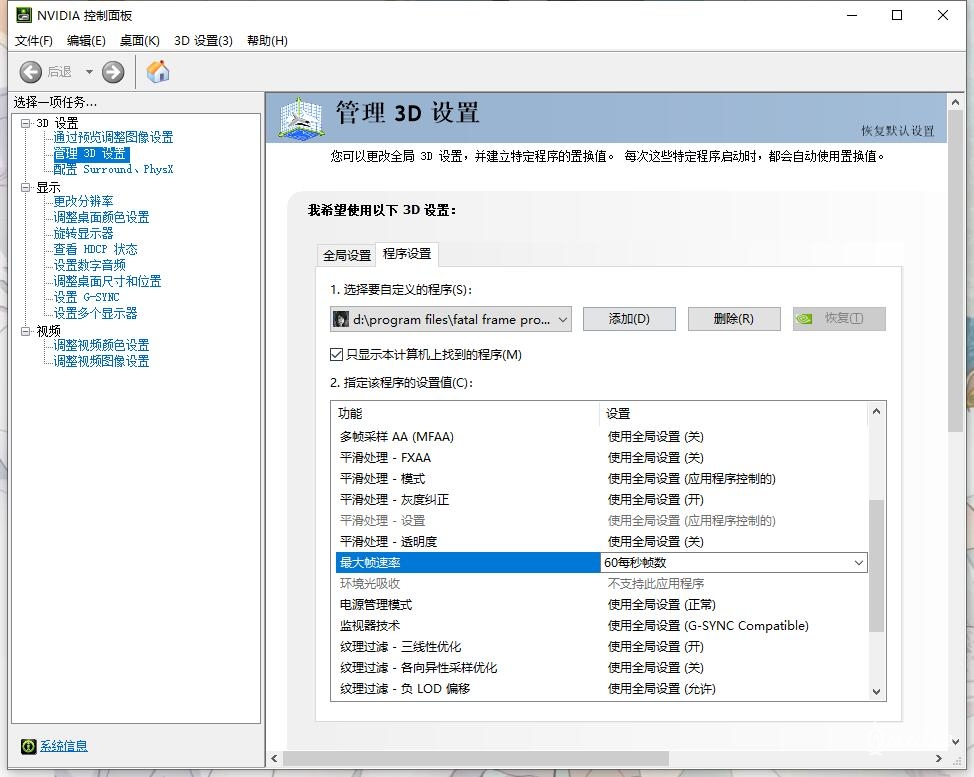The image size is (974, 777).
Task: Switch to 全局设置 tab
Action: pyautogui.click(x=346, y=255)
